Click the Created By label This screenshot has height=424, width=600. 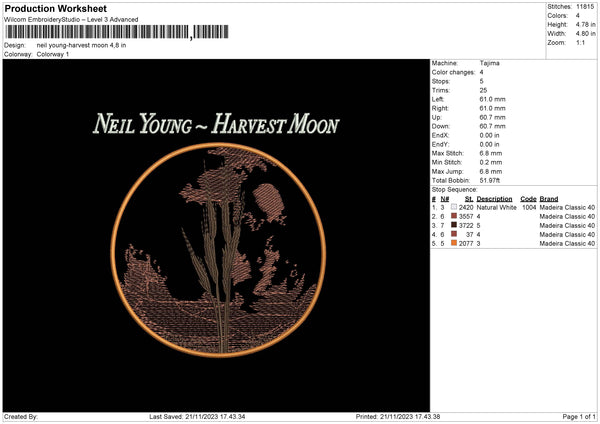[x=21, y=417]
